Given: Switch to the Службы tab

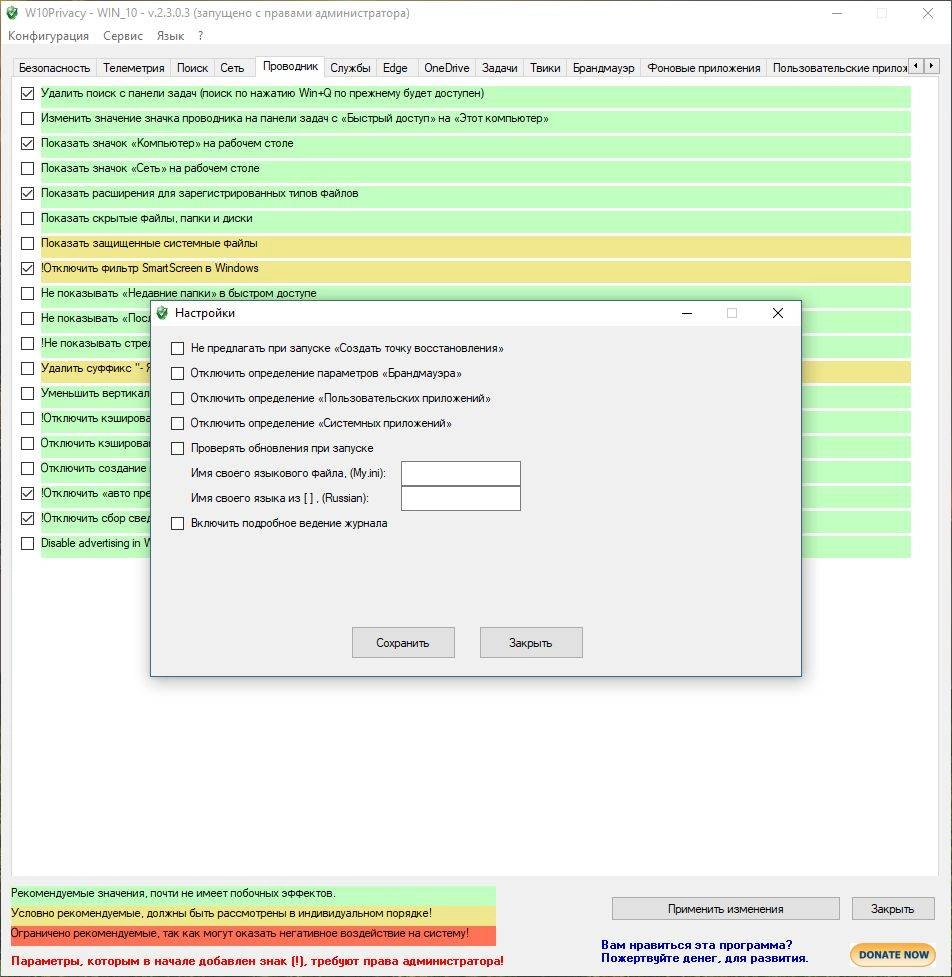Looking at the screenshot, I should [x=350, y=68].
